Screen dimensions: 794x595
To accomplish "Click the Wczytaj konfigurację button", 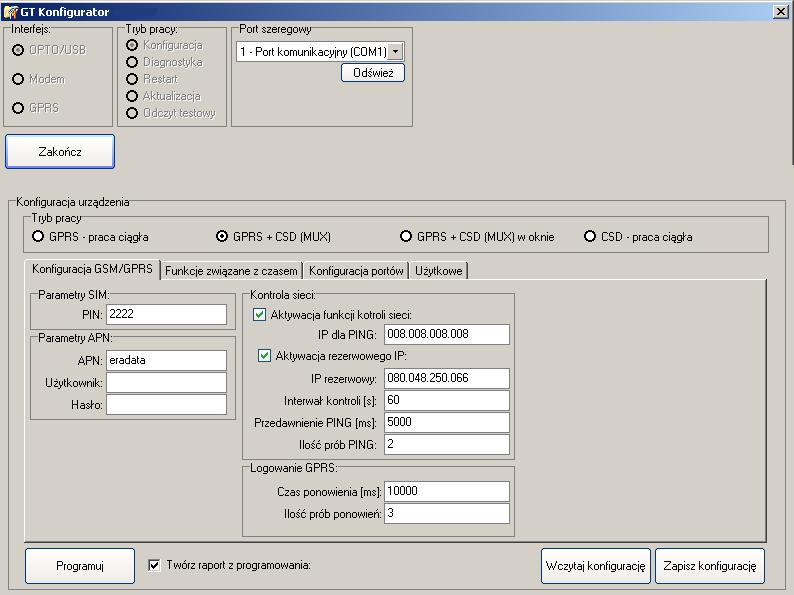I will coord(596,566).
